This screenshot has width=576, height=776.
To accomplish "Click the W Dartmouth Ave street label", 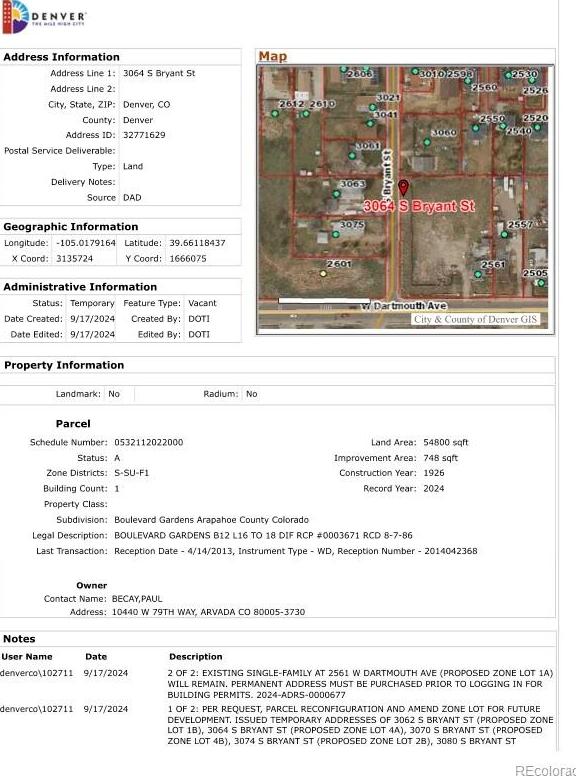I will [404, 306].
